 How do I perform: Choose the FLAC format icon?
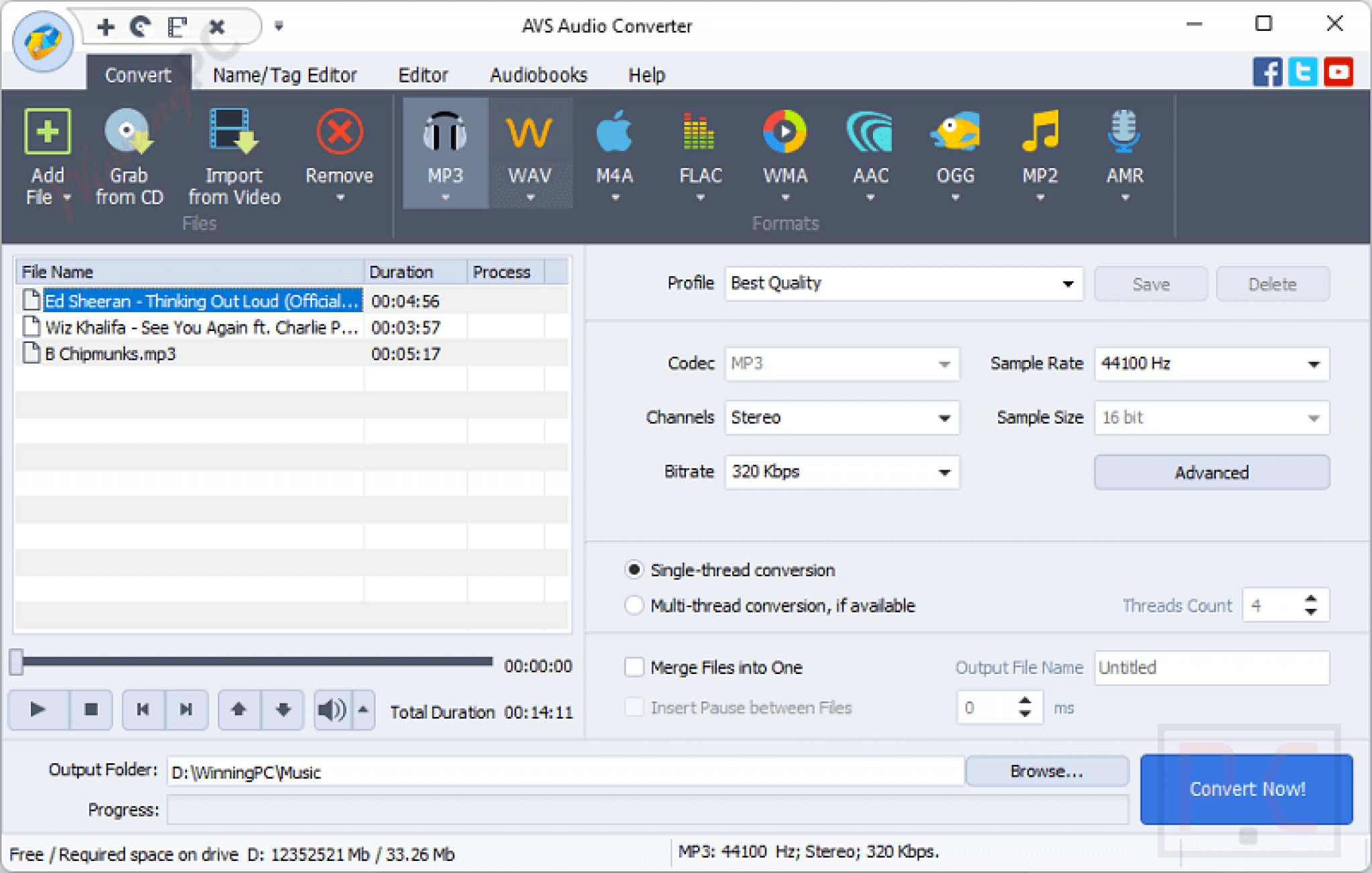(700, 151)
